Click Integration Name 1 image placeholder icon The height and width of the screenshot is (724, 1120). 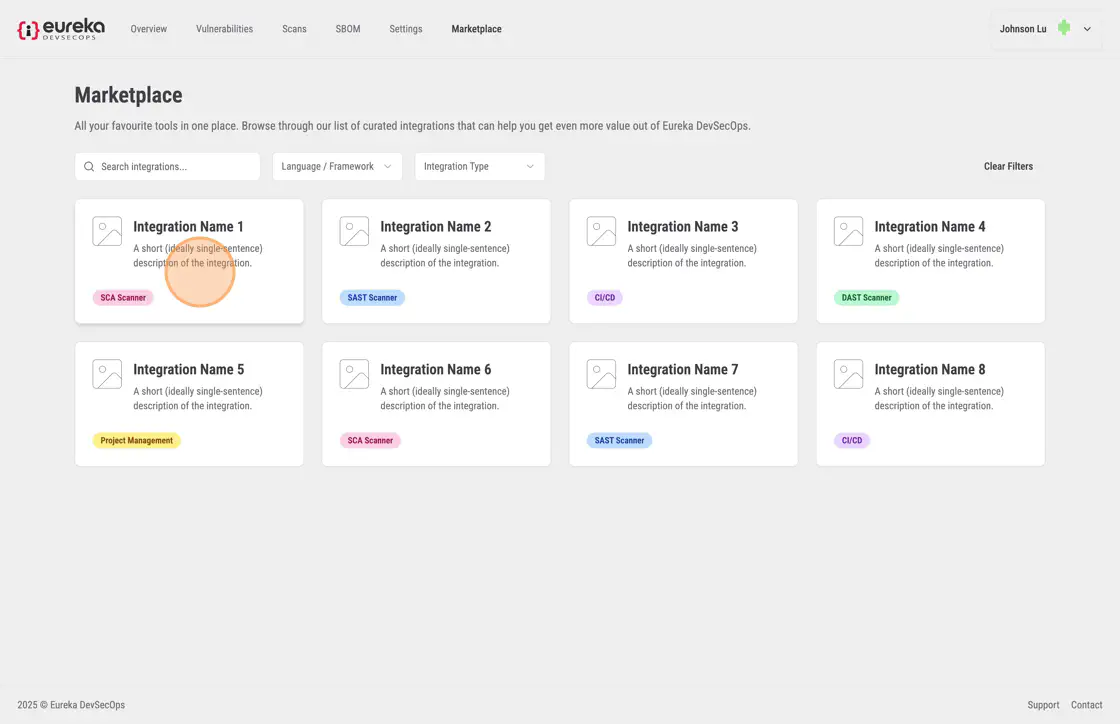tap(107, 231)
